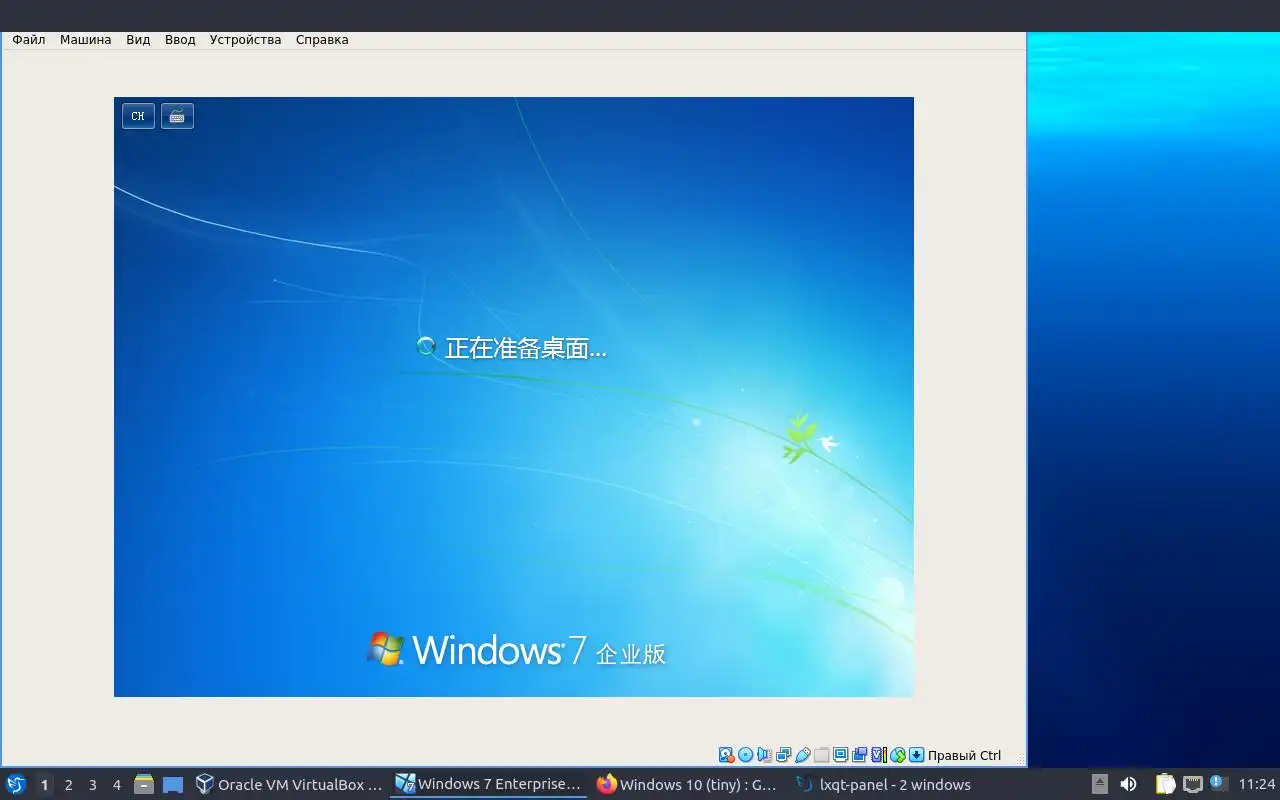Click the recording status indicator
The height and width of the screenshot is (800, 1280).
click(x=859, y=755)
